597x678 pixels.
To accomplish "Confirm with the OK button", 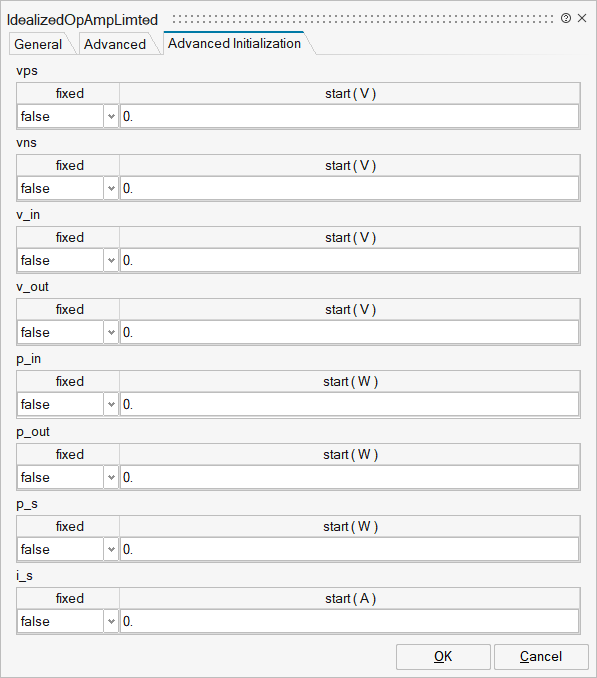I will [443, 656].
